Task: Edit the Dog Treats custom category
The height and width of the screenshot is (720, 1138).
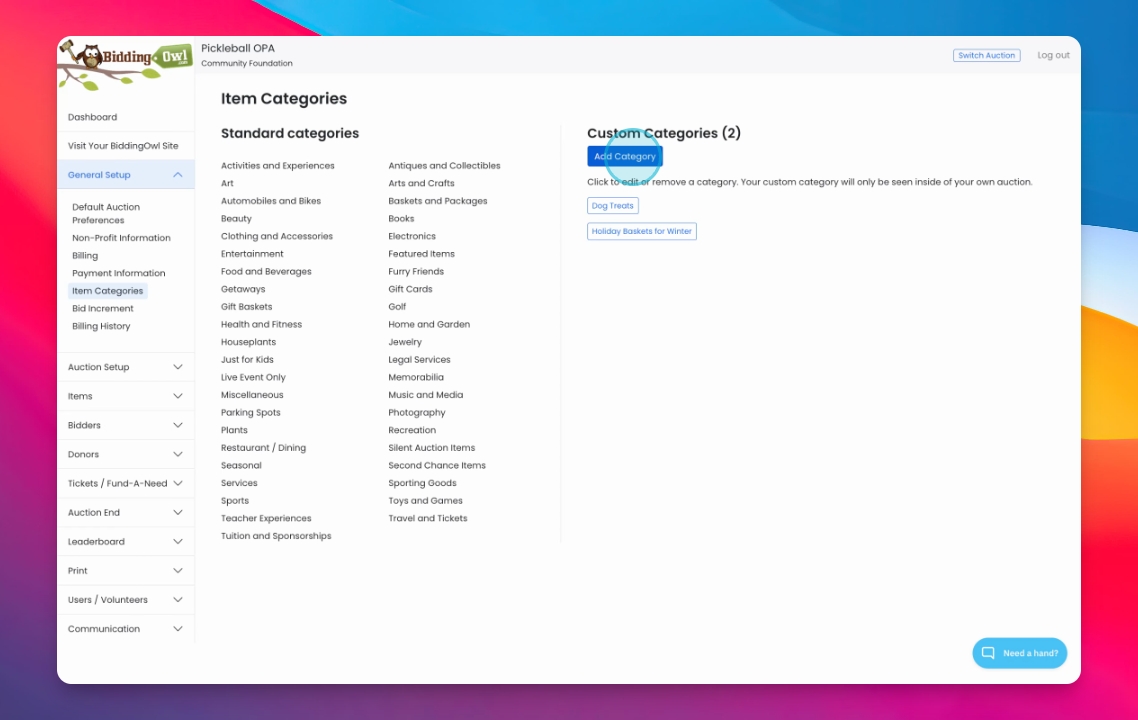Action: click(x=613, y=205)
